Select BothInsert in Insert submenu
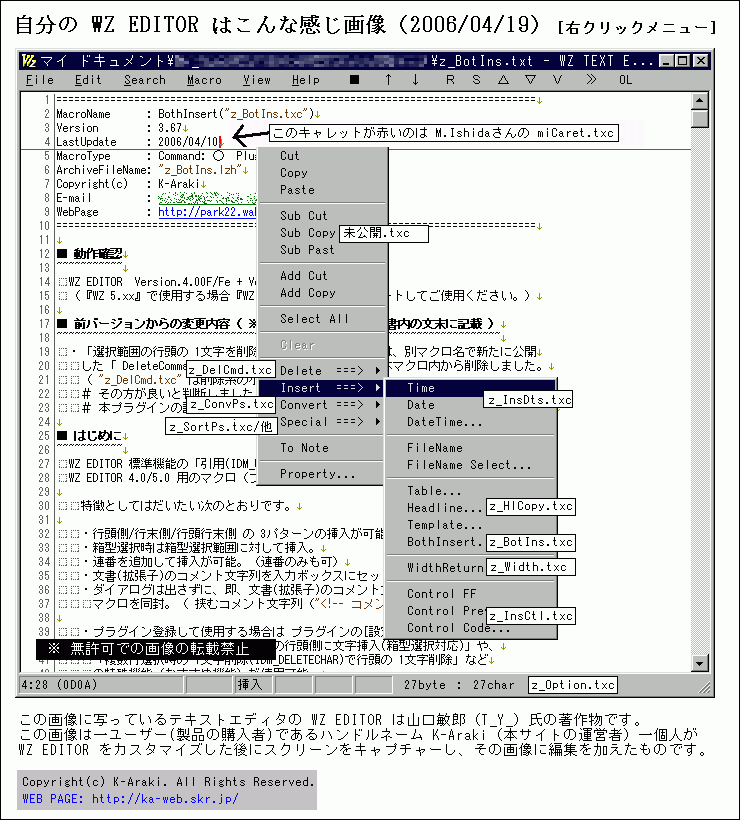 click(471, 542)
